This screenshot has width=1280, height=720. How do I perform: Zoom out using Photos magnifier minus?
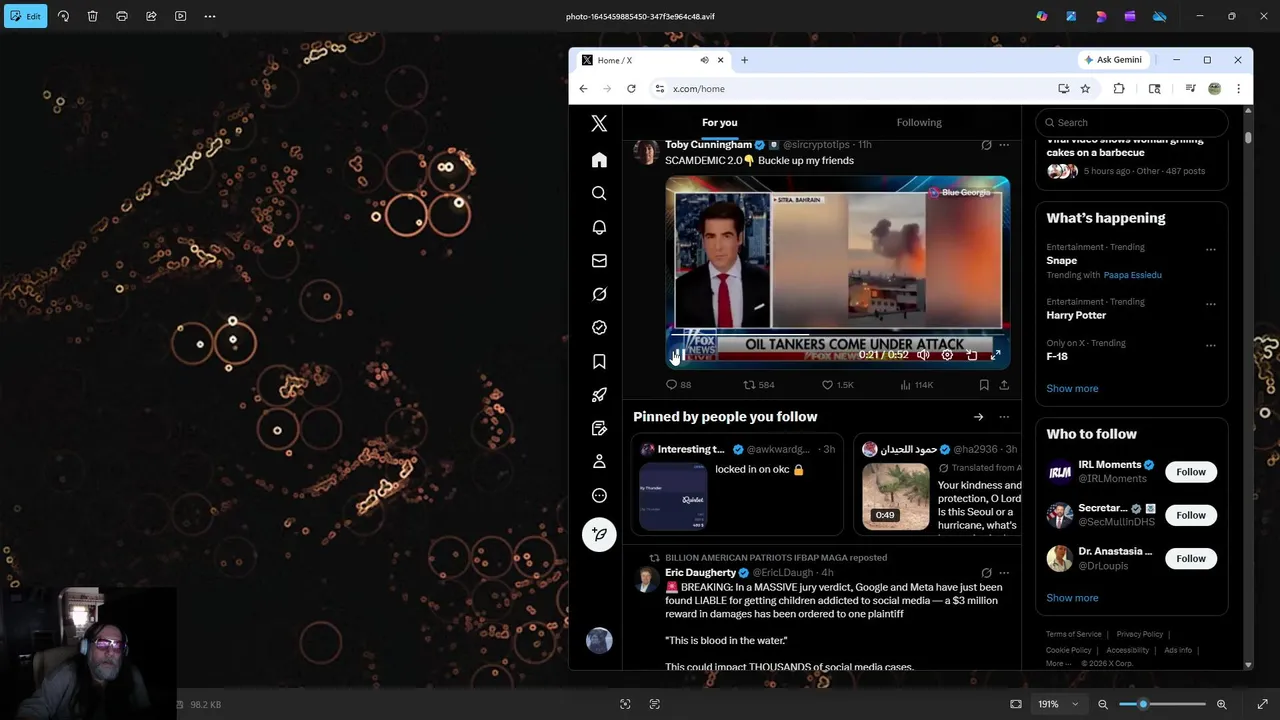click(1103, 704)
